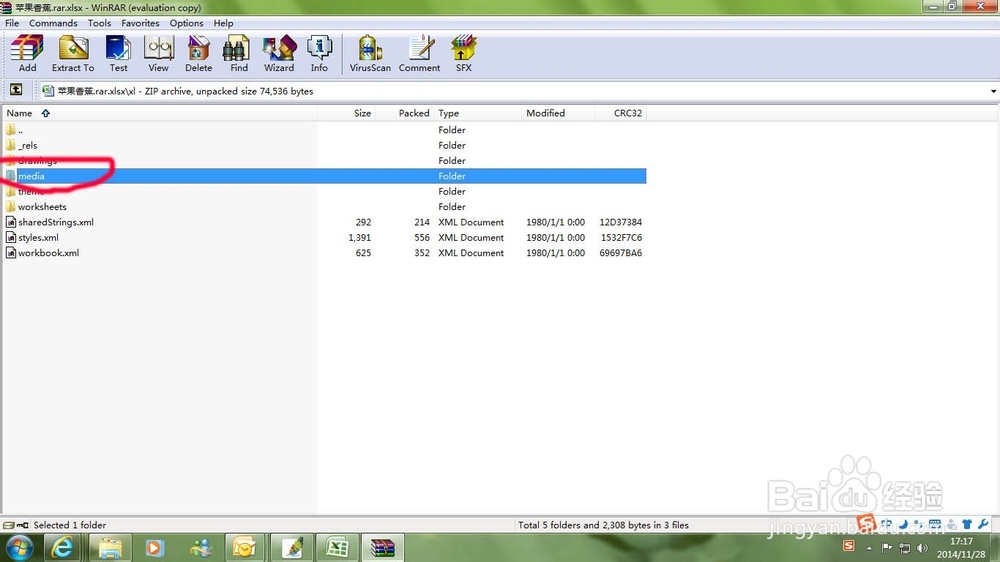1000x562 pixels.
Task: Click the Delete toolbar icon
Action: click(198, 54)
